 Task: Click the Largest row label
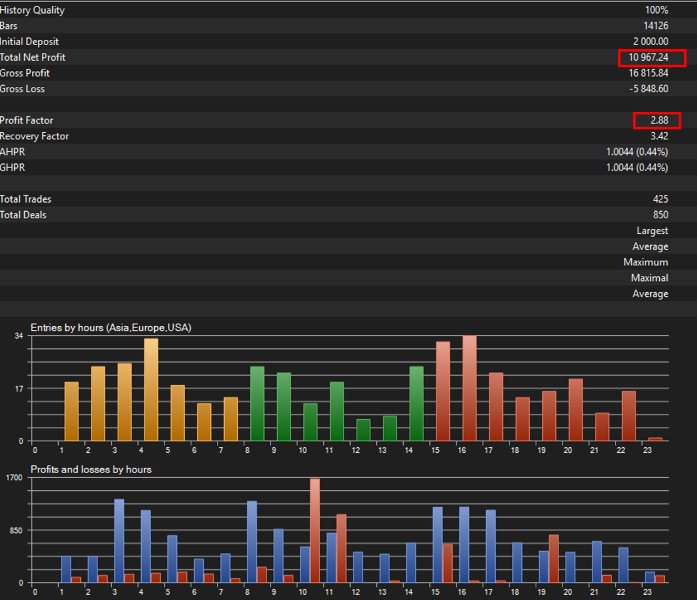point(652,231)
